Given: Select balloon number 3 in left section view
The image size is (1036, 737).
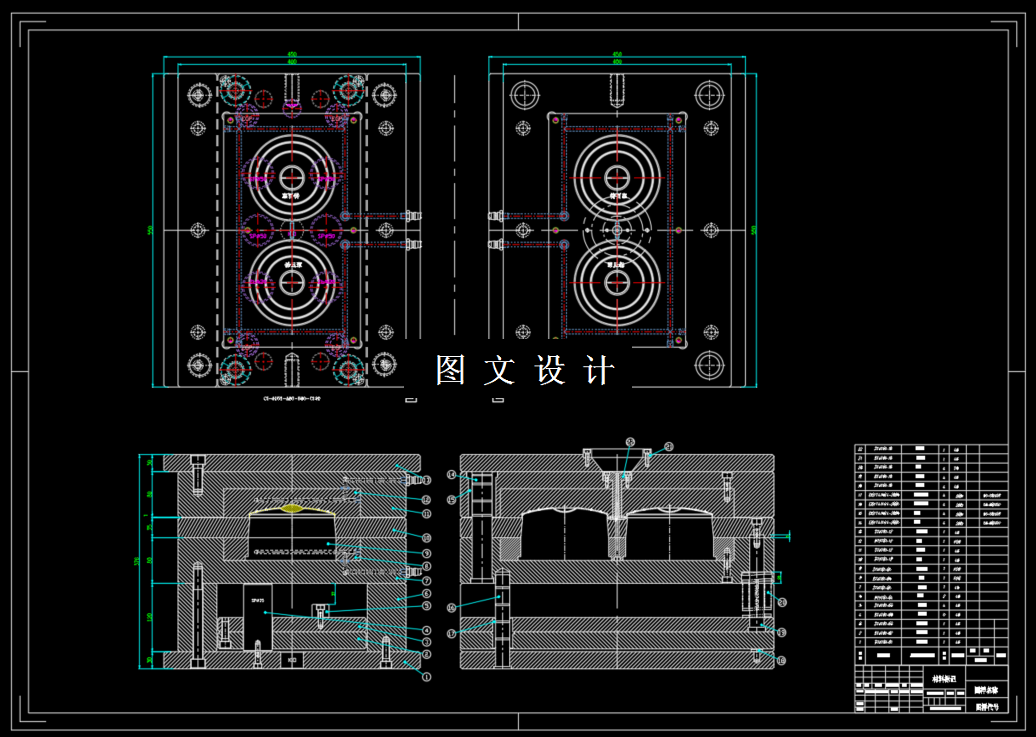Looking at the screenshot, I should click(x=427, y=642).
